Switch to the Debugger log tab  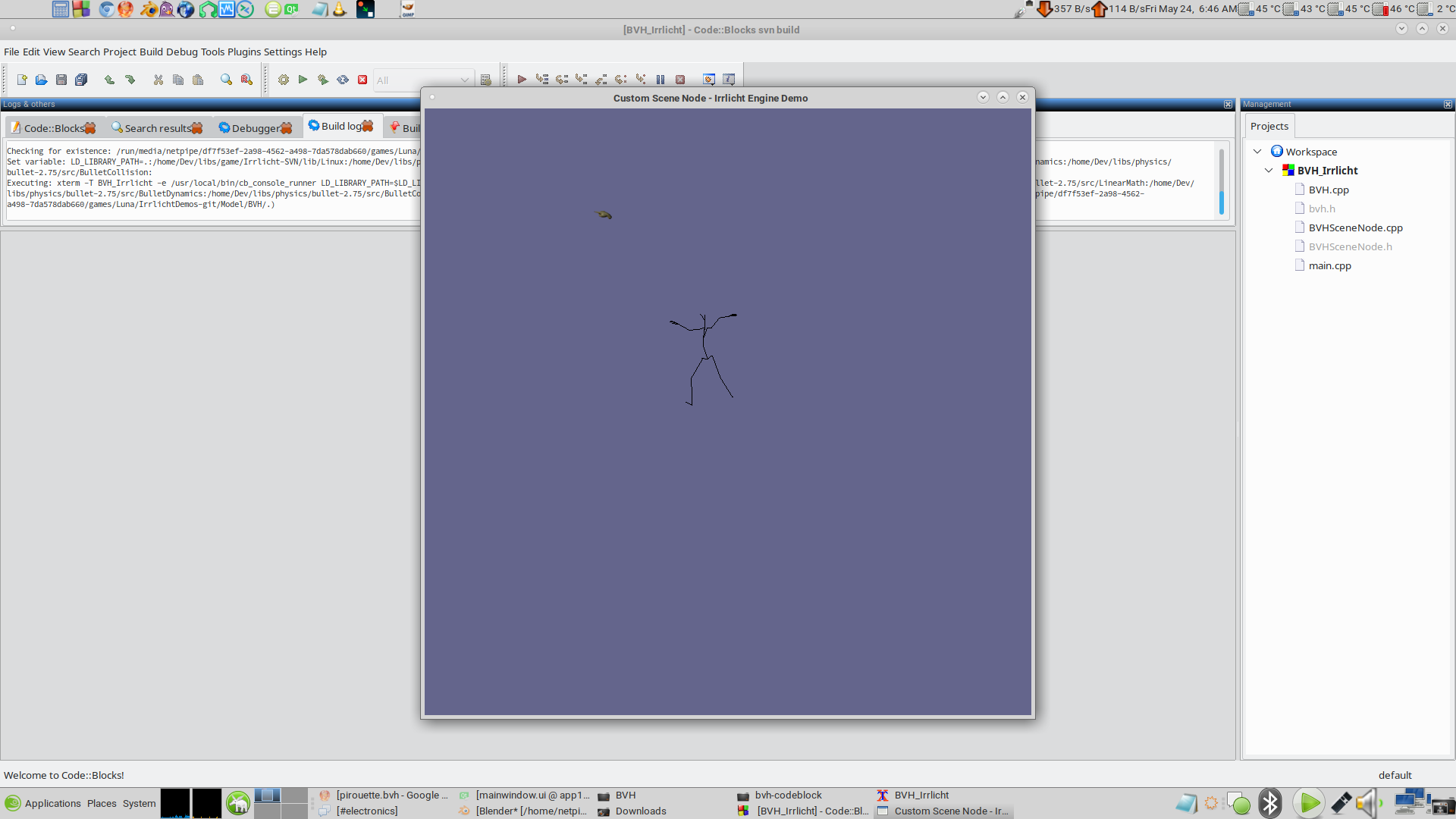(256, 128)
